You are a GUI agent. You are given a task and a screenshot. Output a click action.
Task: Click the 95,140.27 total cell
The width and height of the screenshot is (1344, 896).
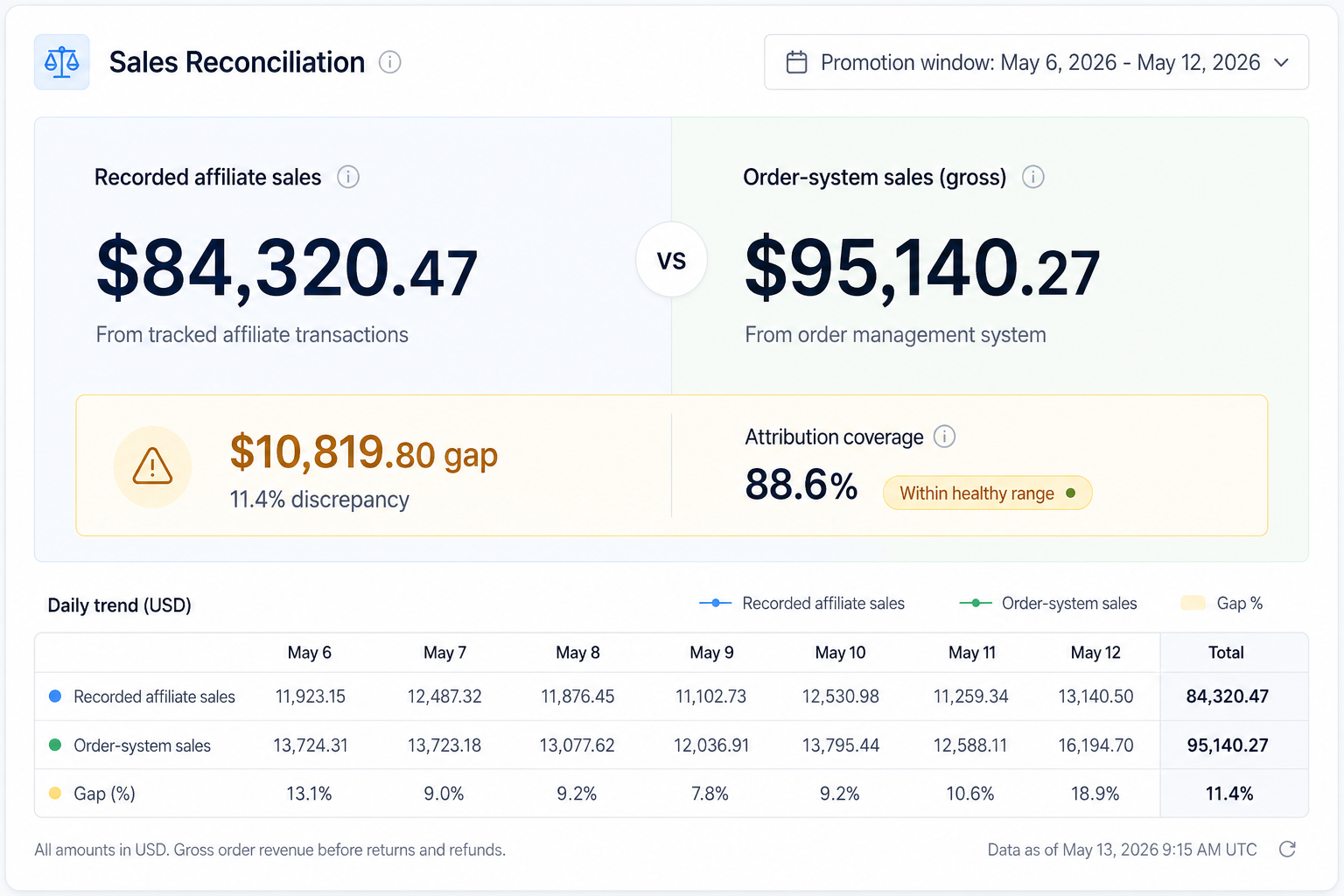[1228, 745]
